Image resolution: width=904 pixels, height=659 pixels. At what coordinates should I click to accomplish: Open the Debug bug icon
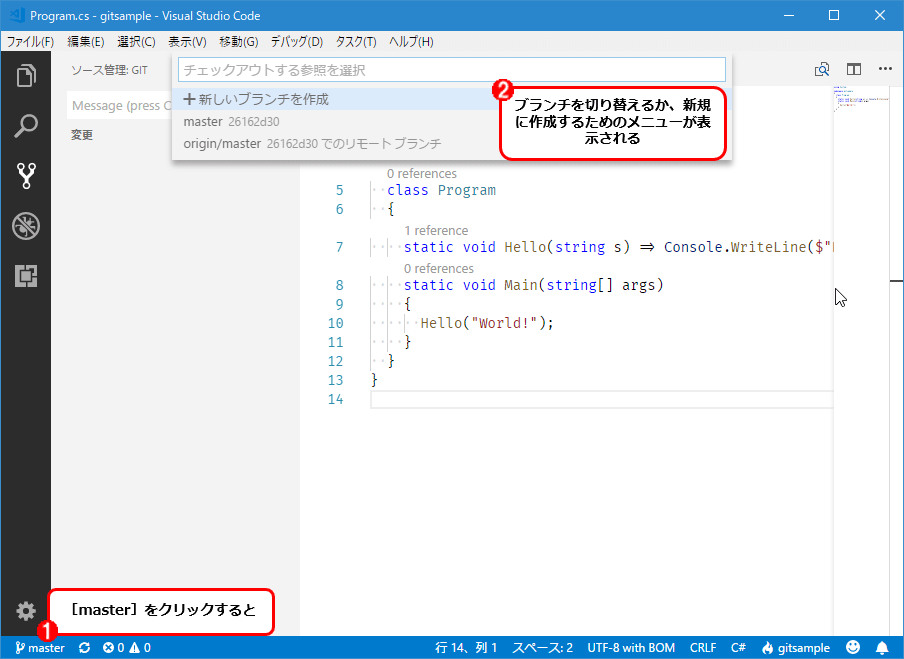click(x=26, y=226)
